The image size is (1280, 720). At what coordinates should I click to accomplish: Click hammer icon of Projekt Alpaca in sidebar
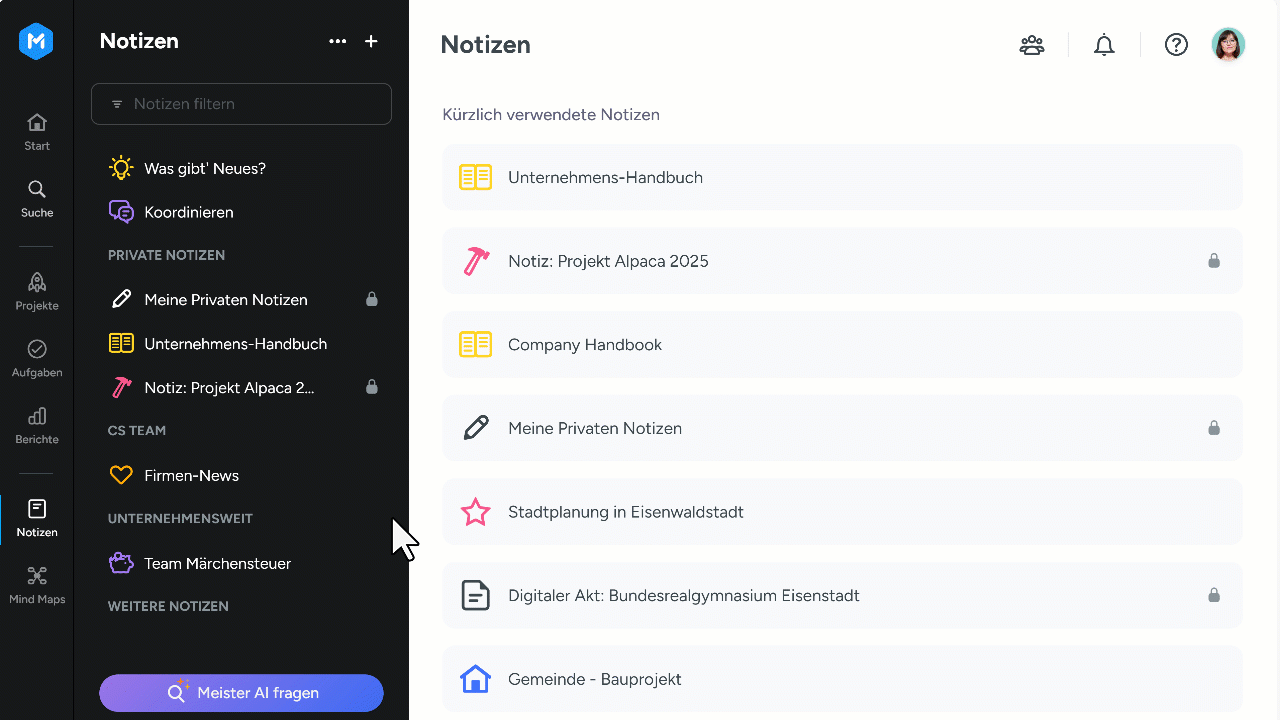(x=121, y=387)
